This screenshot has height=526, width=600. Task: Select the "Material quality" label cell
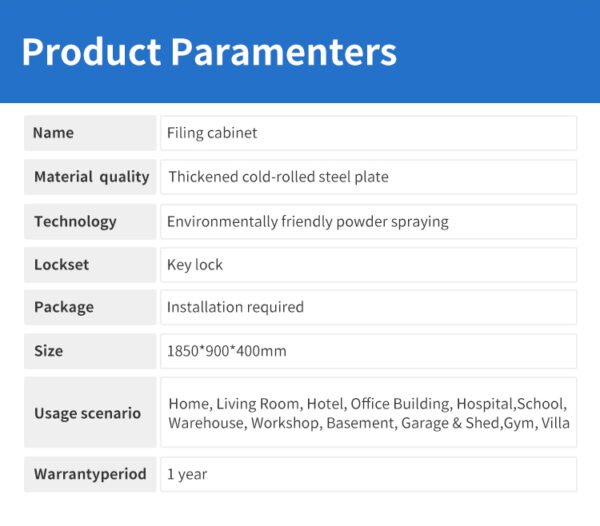pyautogui.click(x=90, y=177)
